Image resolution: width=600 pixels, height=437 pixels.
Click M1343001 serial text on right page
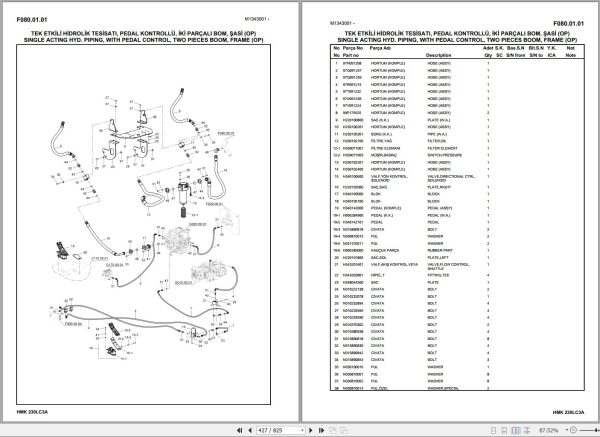coord(342,23)
